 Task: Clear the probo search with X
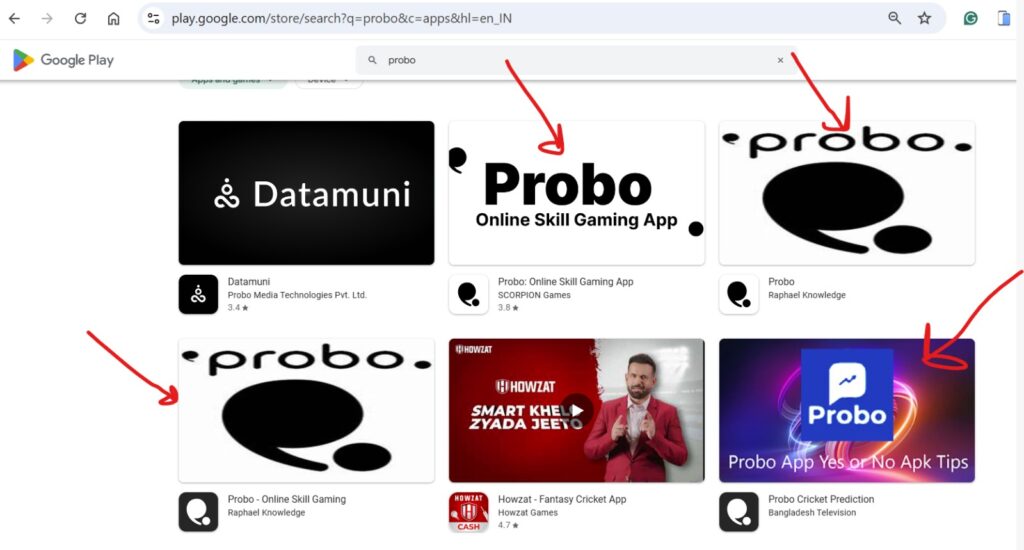(780, 60)
